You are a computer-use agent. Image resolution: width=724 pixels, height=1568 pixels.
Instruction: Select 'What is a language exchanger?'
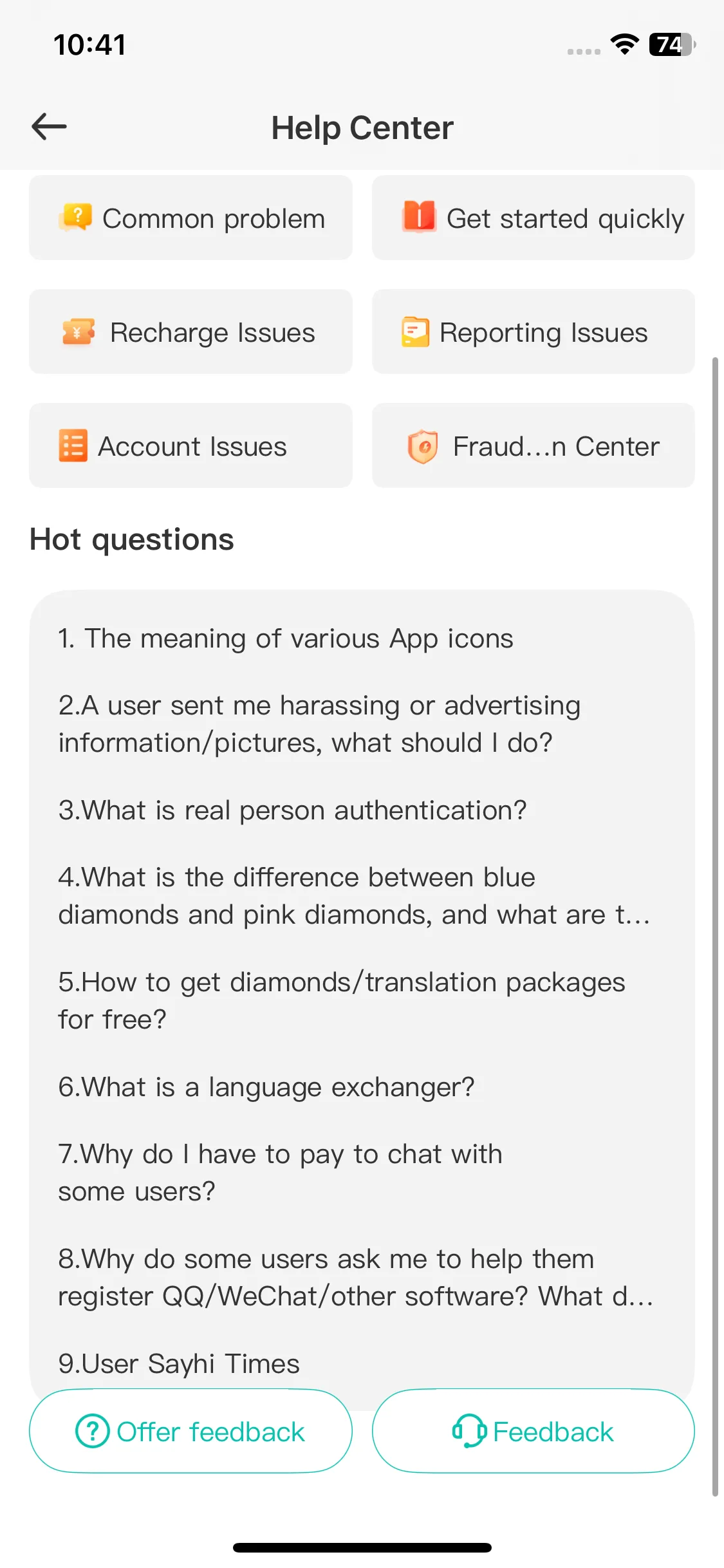tap(266, 1088)
